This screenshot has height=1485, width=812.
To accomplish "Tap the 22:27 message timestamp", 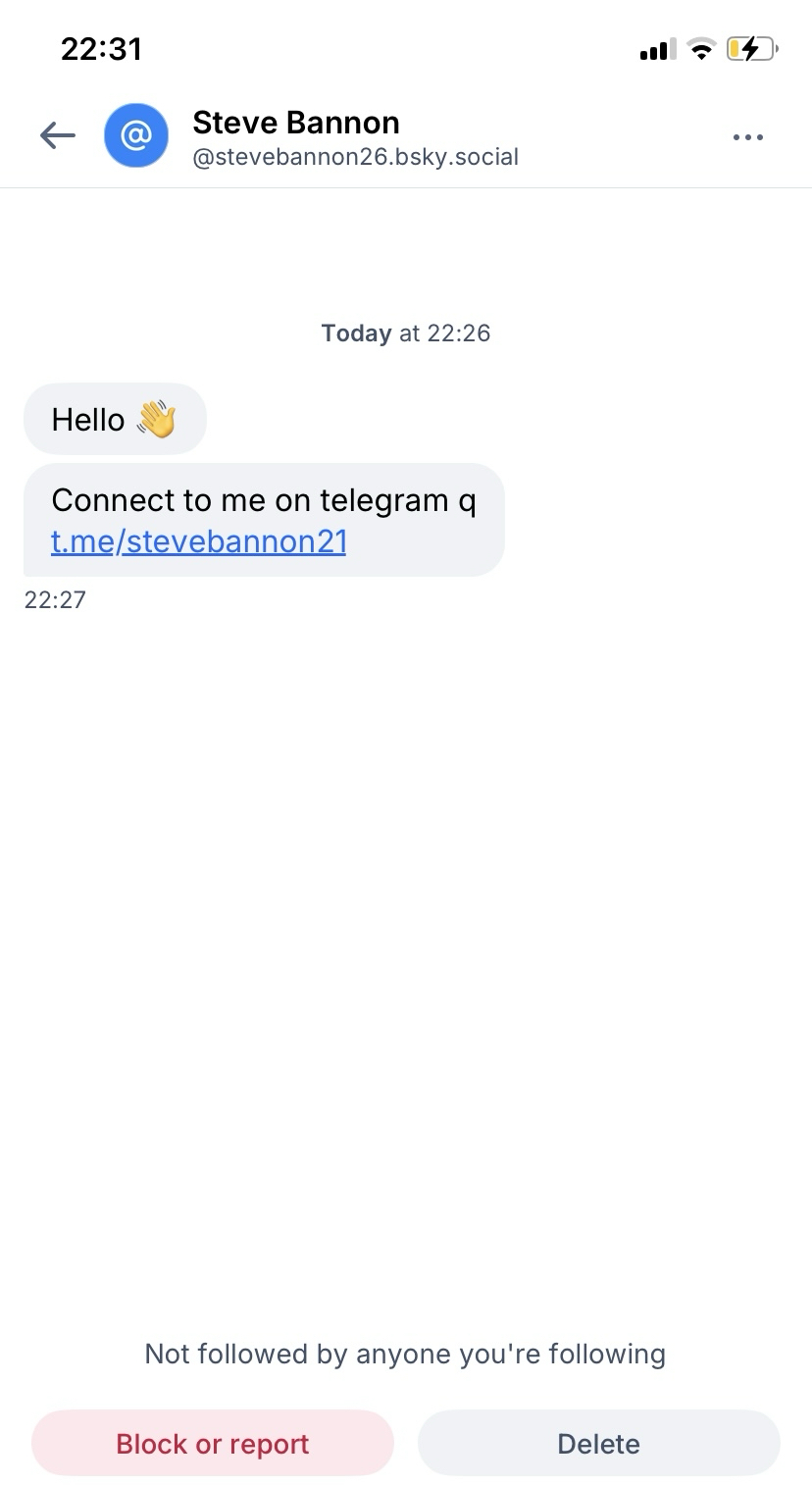I will click(x=55, y=599).
